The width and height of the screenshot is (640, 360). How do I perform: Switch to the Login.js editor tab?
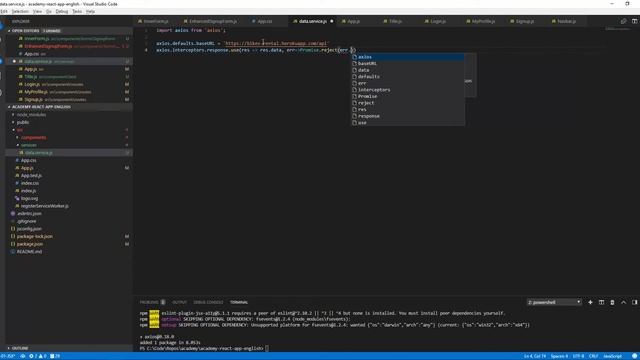coord(438,21)
